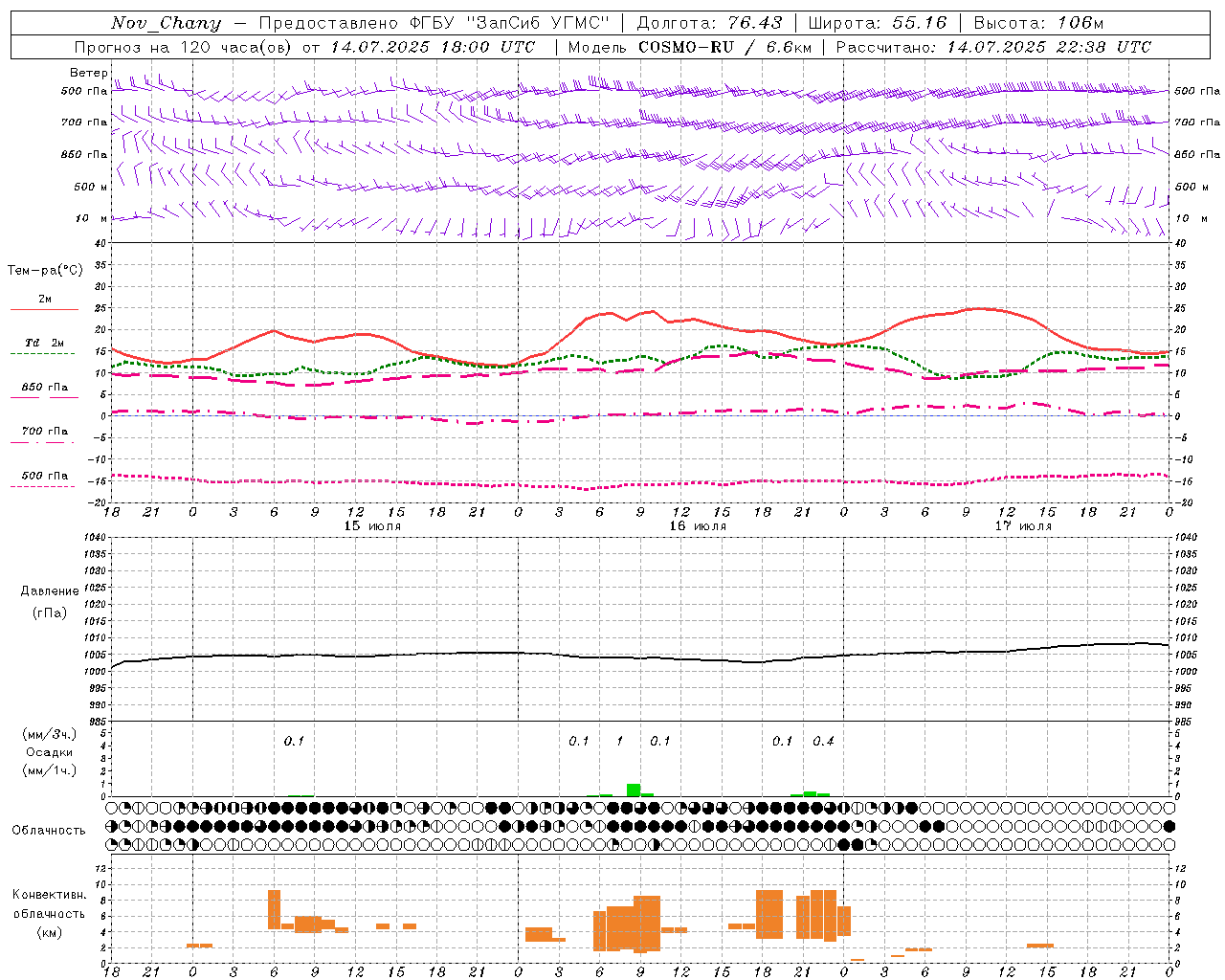The width and height of the screenshot is (1225, 980).
Task: Click the 'Давление' pressure panel label
Action: (50, 590)
